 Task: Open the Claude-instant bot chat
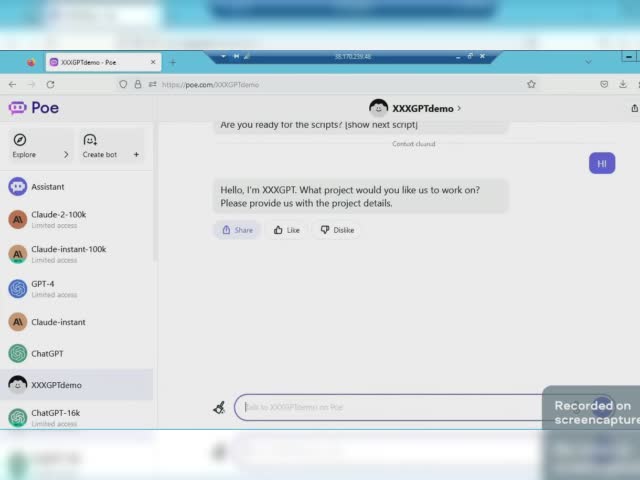(x=77, y=322)
